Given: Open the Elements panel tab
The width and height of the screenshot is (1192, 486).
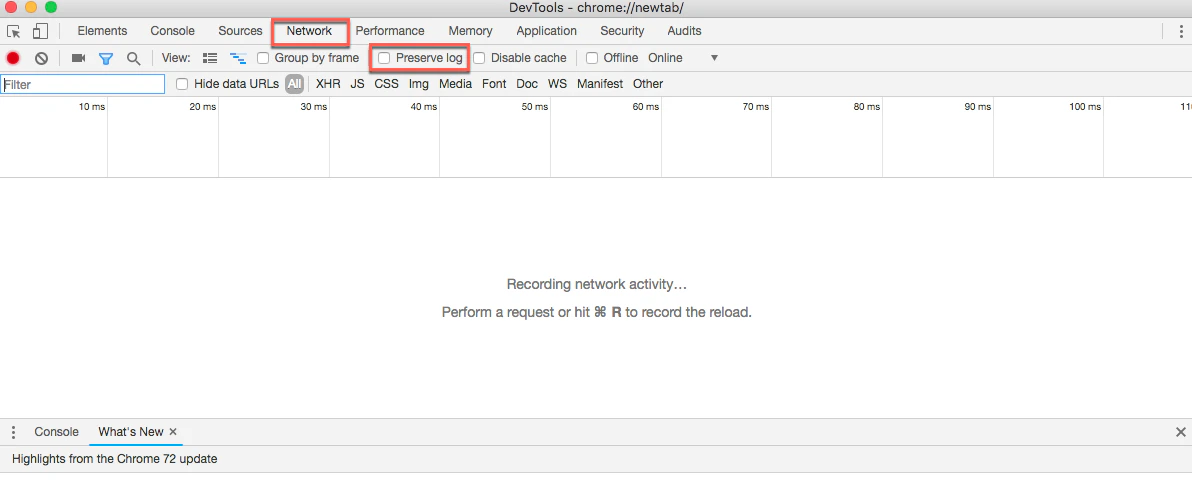Looking at the screenshot, I should coord(102,31).
